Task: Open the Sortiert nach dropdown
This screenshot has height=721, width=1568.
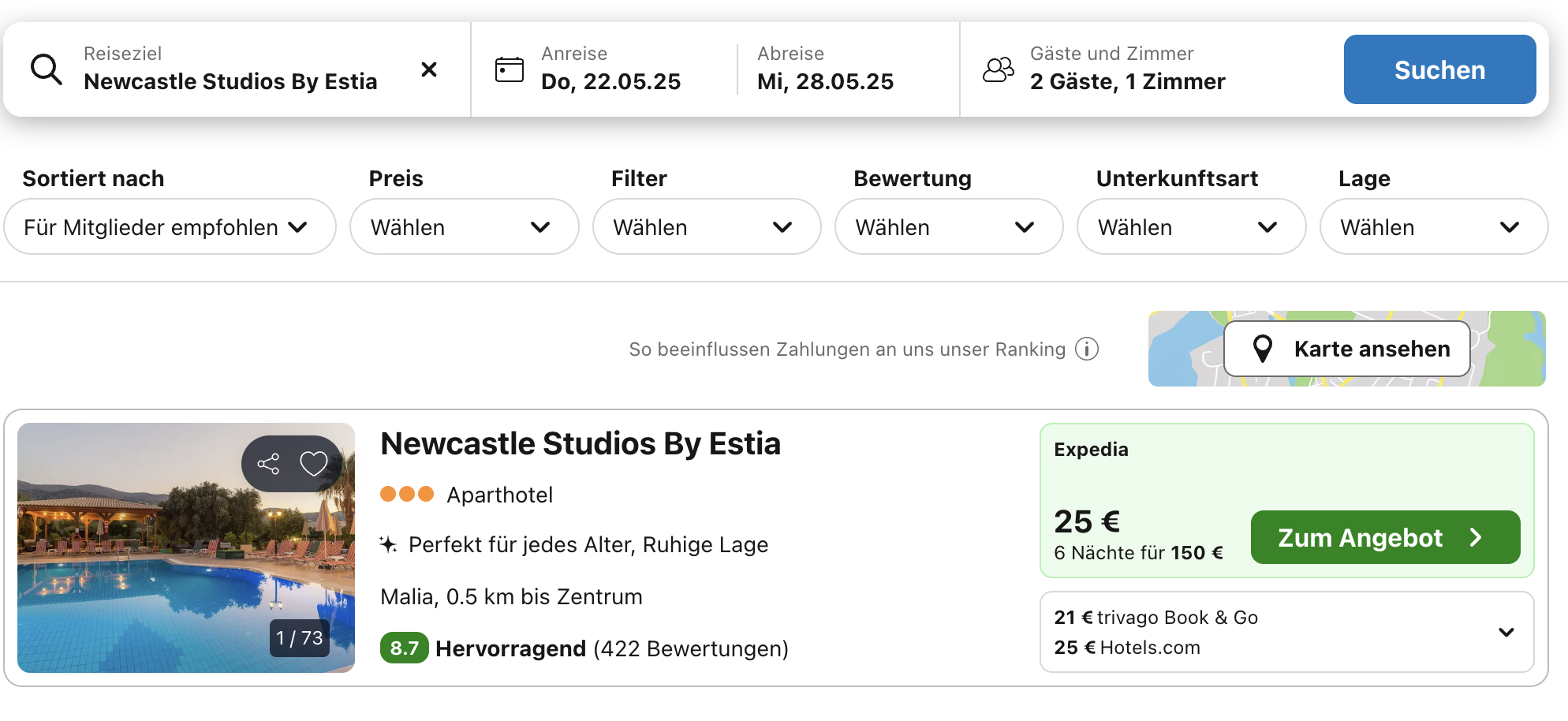Action: [170, 227]
